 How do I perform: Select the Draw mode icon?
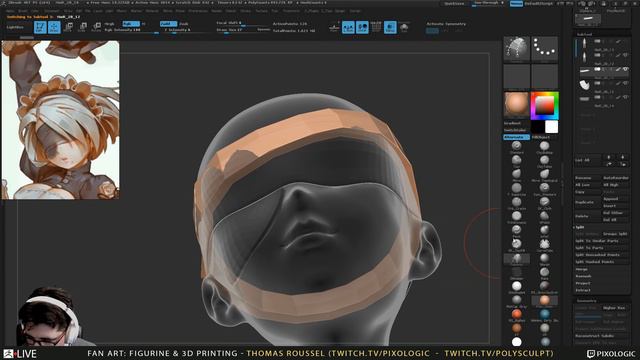coord(54,27)
